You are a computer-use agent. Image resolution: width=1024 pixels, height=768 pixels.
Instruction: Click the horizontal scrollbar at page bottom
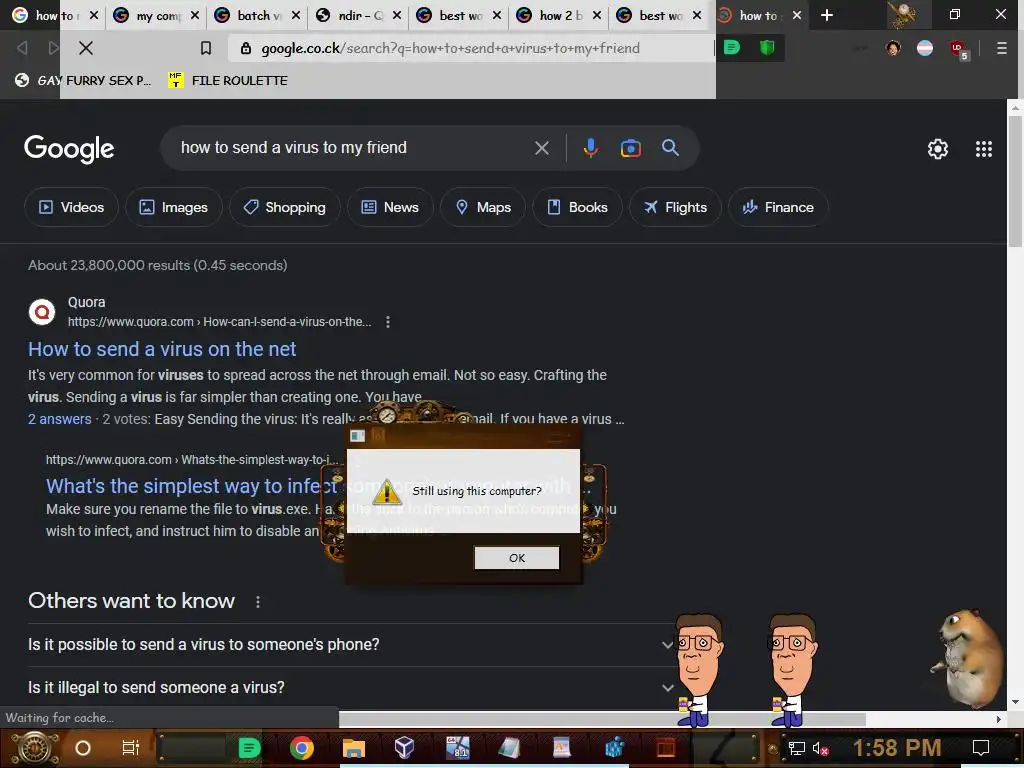(x=601, y=719)
